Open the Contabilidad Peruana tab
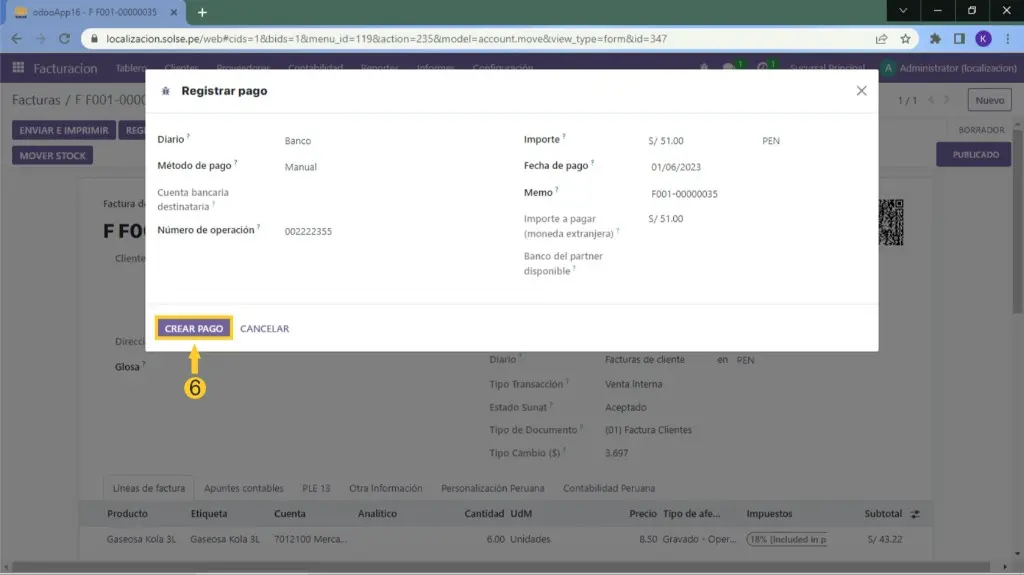 click(x=609, y=488)
